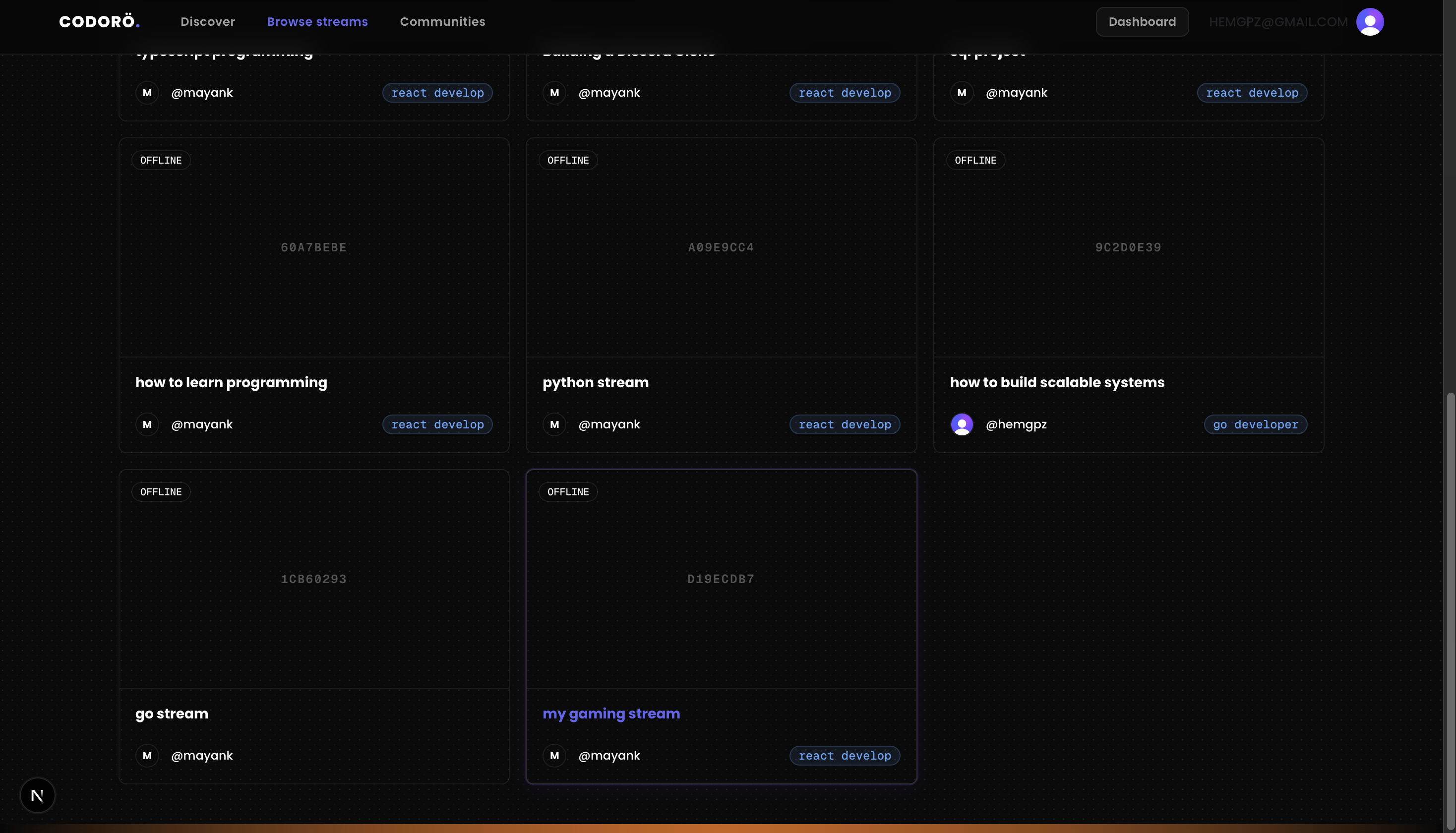The width and height of the screenshot is (1456, 833).
Task: Select react develop tag on my gaming stream
Action: [x=845, y=756]
